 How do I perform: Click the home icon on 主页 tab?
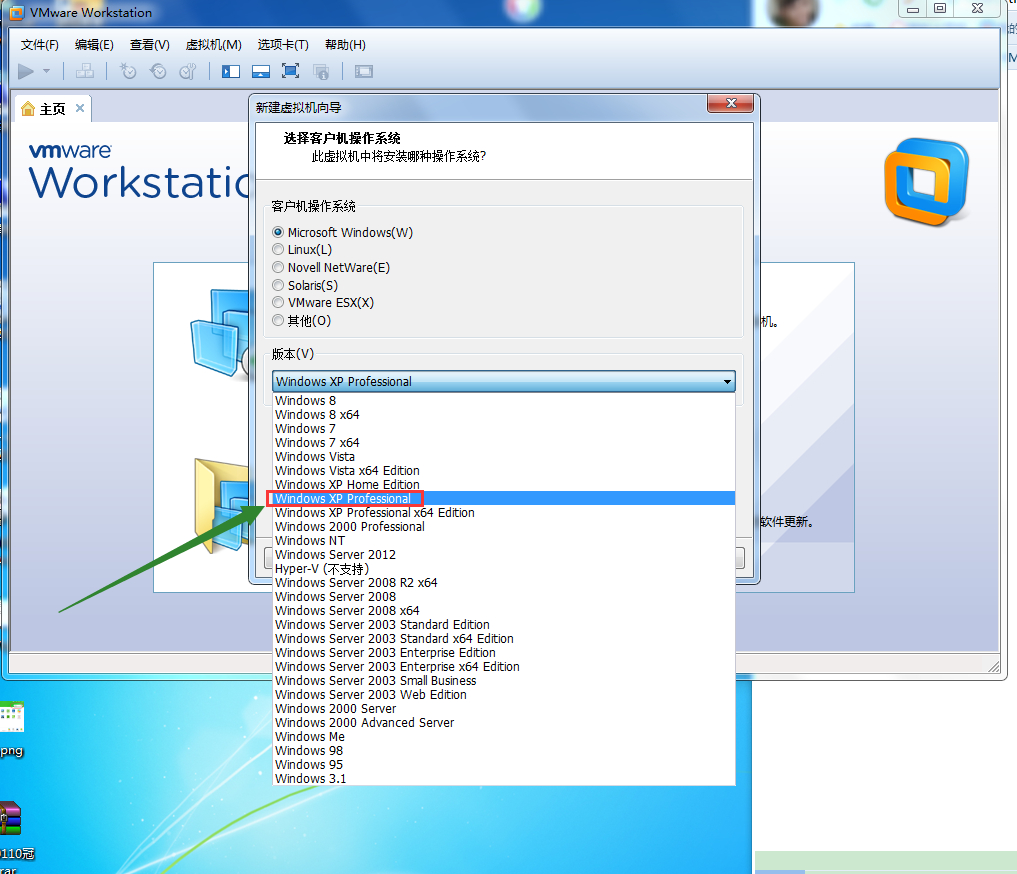pyautogui.click(x=28, y=108)
